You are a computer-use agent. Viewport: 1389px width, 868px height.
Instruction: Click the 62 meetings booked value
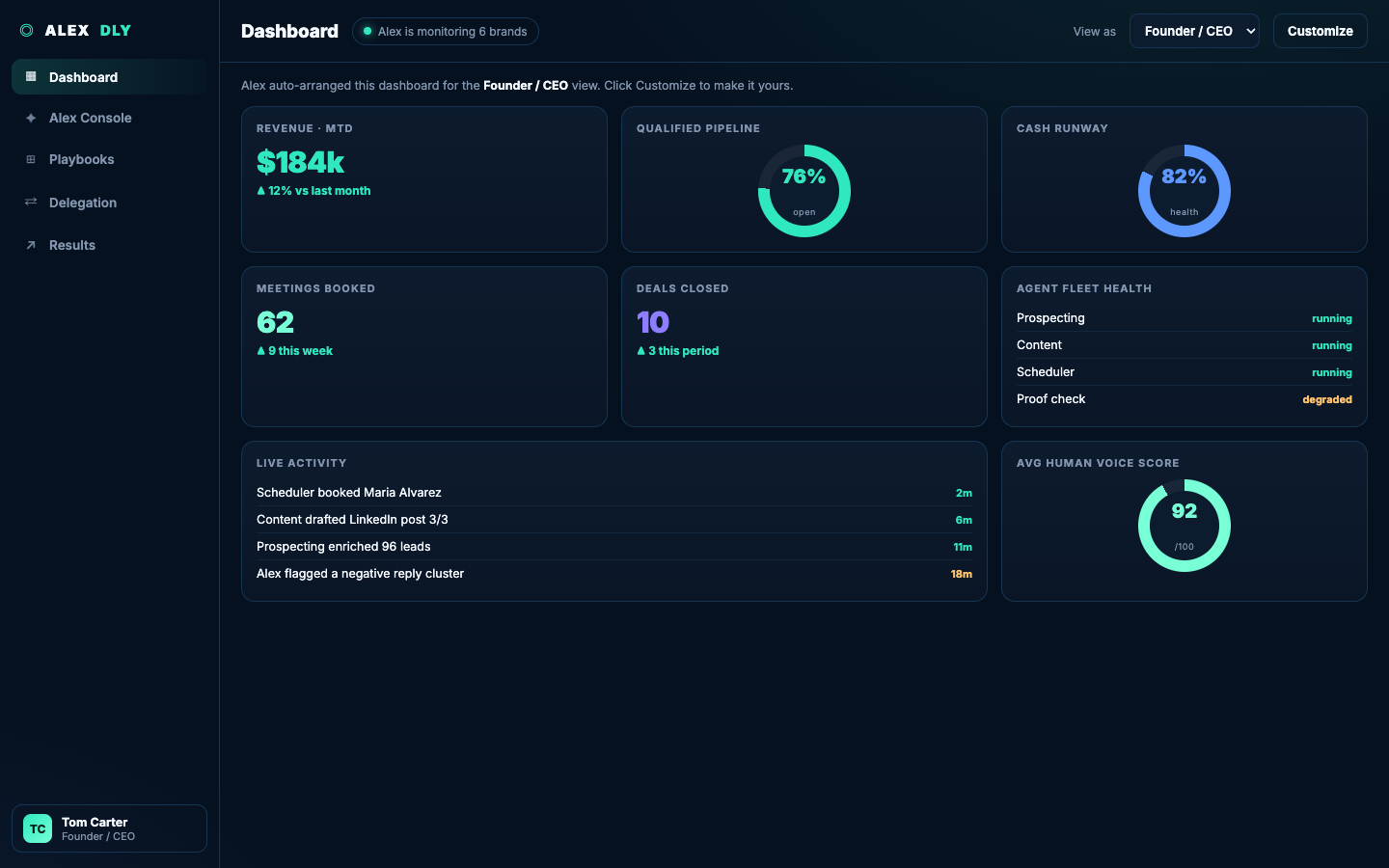pyautogui.click(x=275, y=322)
